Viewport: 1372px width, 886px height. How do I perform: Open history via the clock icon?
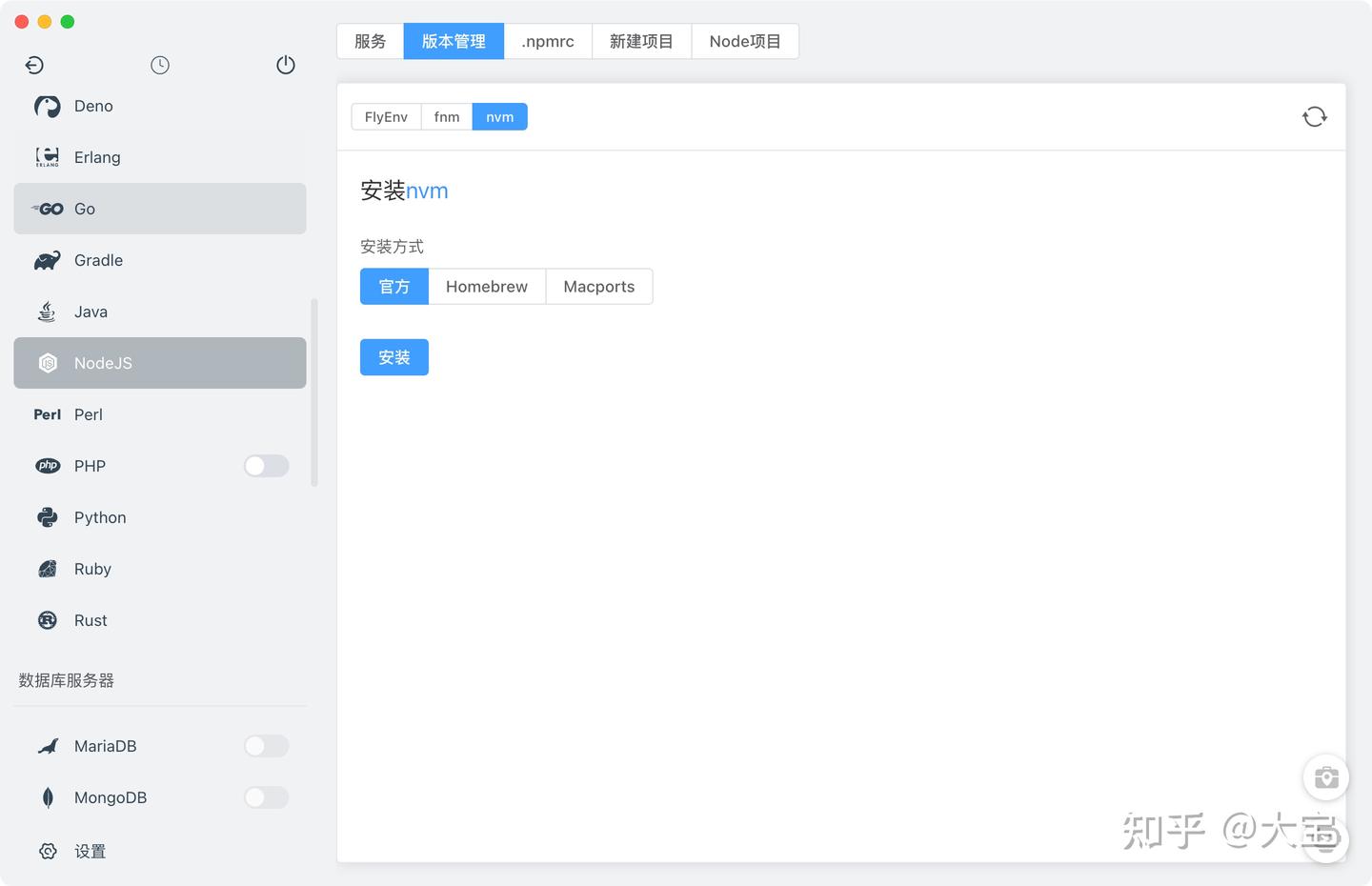pyautogui.click(x=159, y=65)
